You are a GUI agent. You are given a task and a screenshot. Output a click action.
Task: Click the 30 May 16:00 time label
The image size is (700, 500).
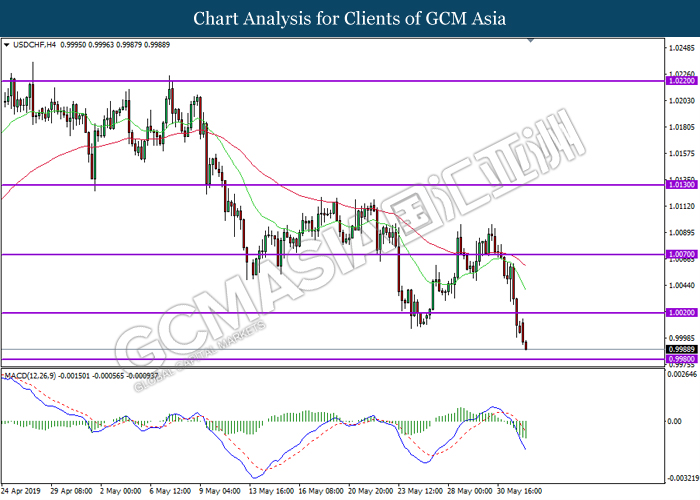(520, 491)
